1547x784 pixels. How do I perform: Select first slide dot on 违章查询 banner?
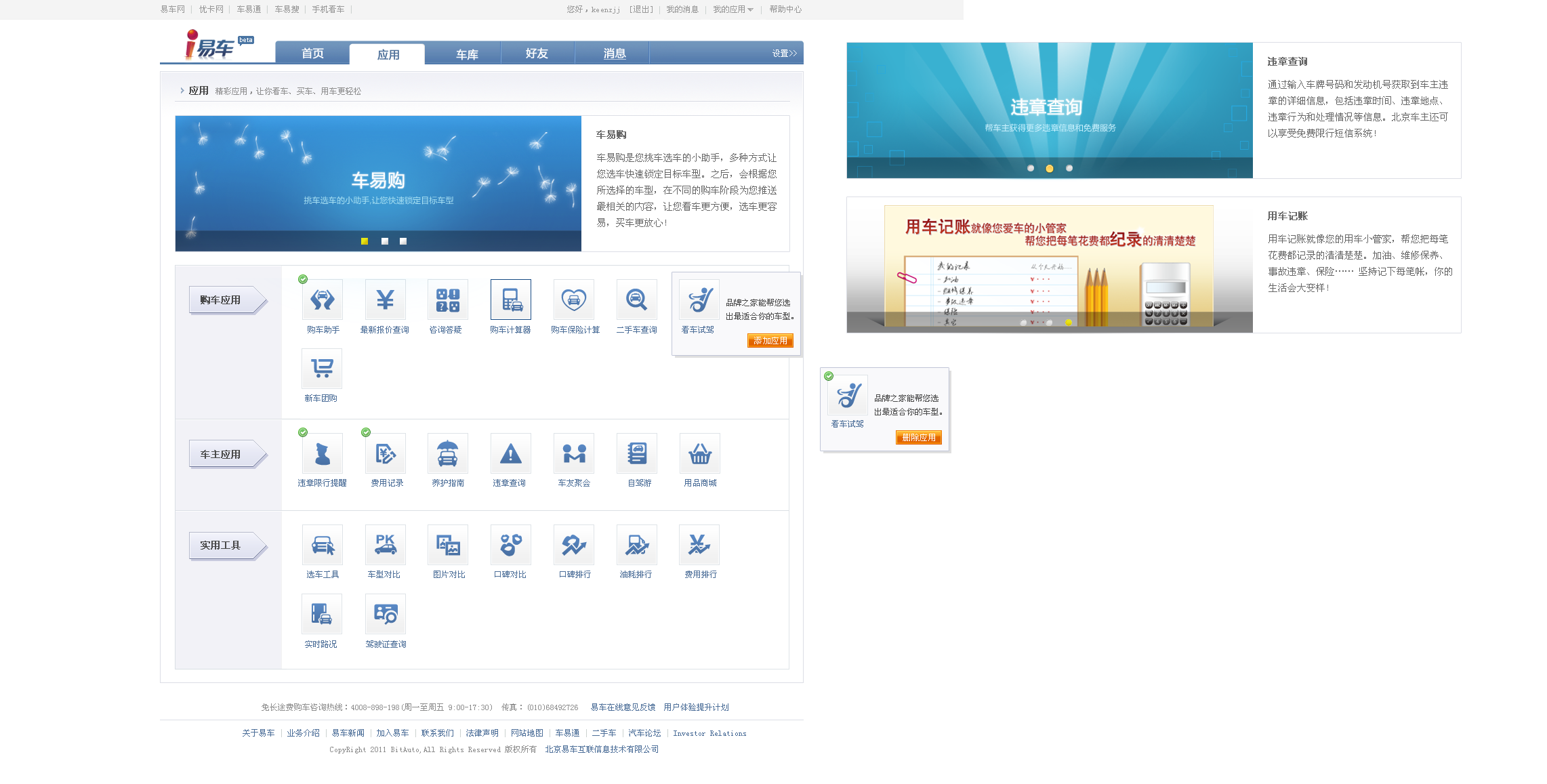click(x=1031, y=168)
